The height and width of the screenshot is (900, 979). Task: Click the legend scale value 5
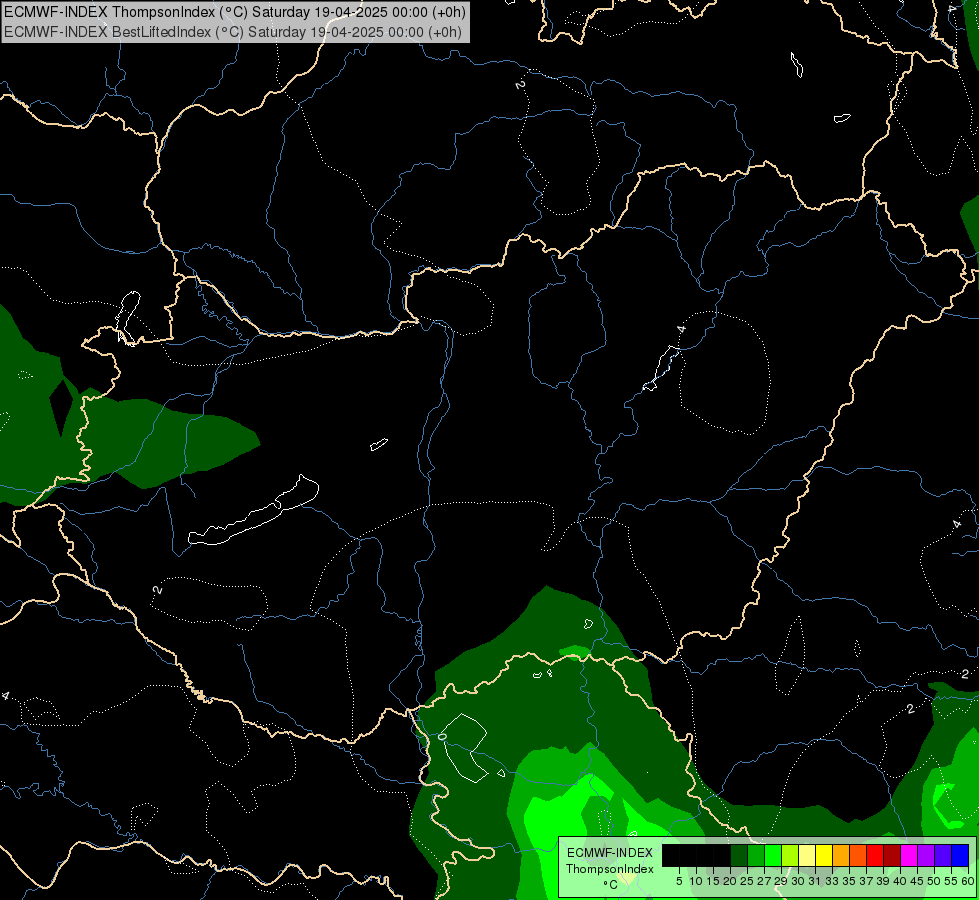point(679,881)
